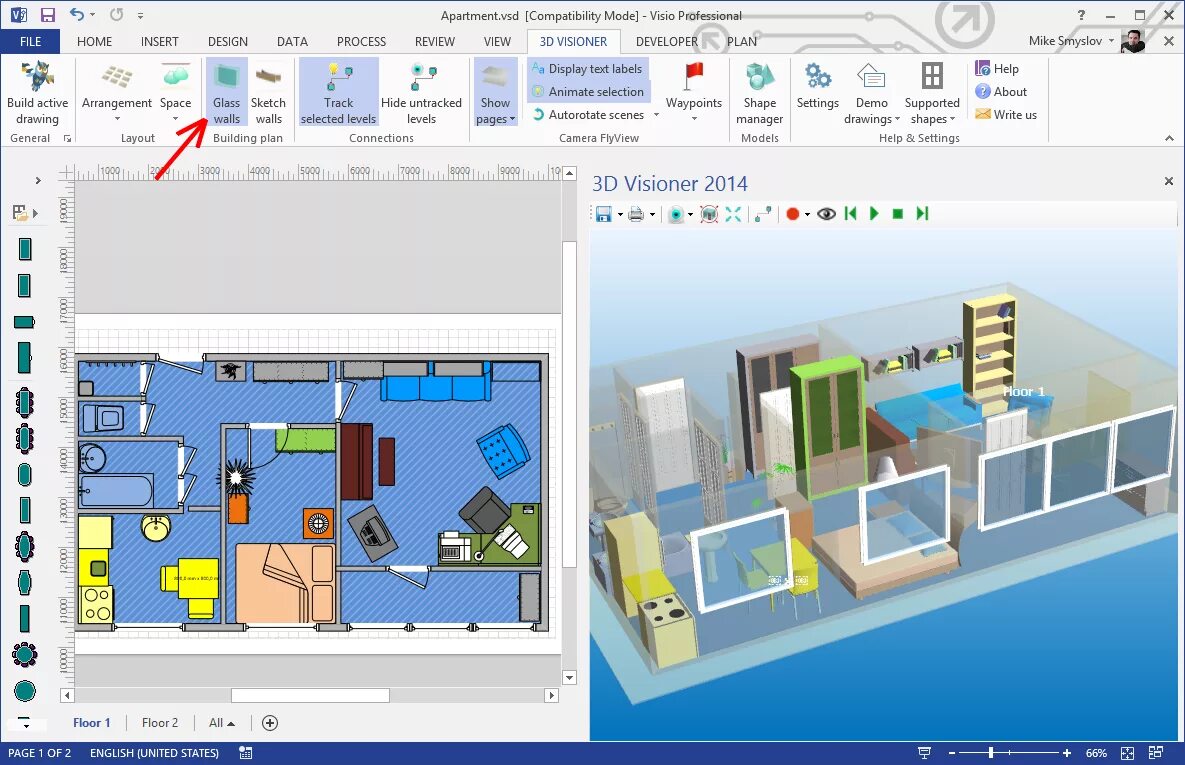The width and height of the screenshot is (1185, 765).
Task: Open the camera view dropdown arrow
Action: pyautogui.click(x=690, y=215)
